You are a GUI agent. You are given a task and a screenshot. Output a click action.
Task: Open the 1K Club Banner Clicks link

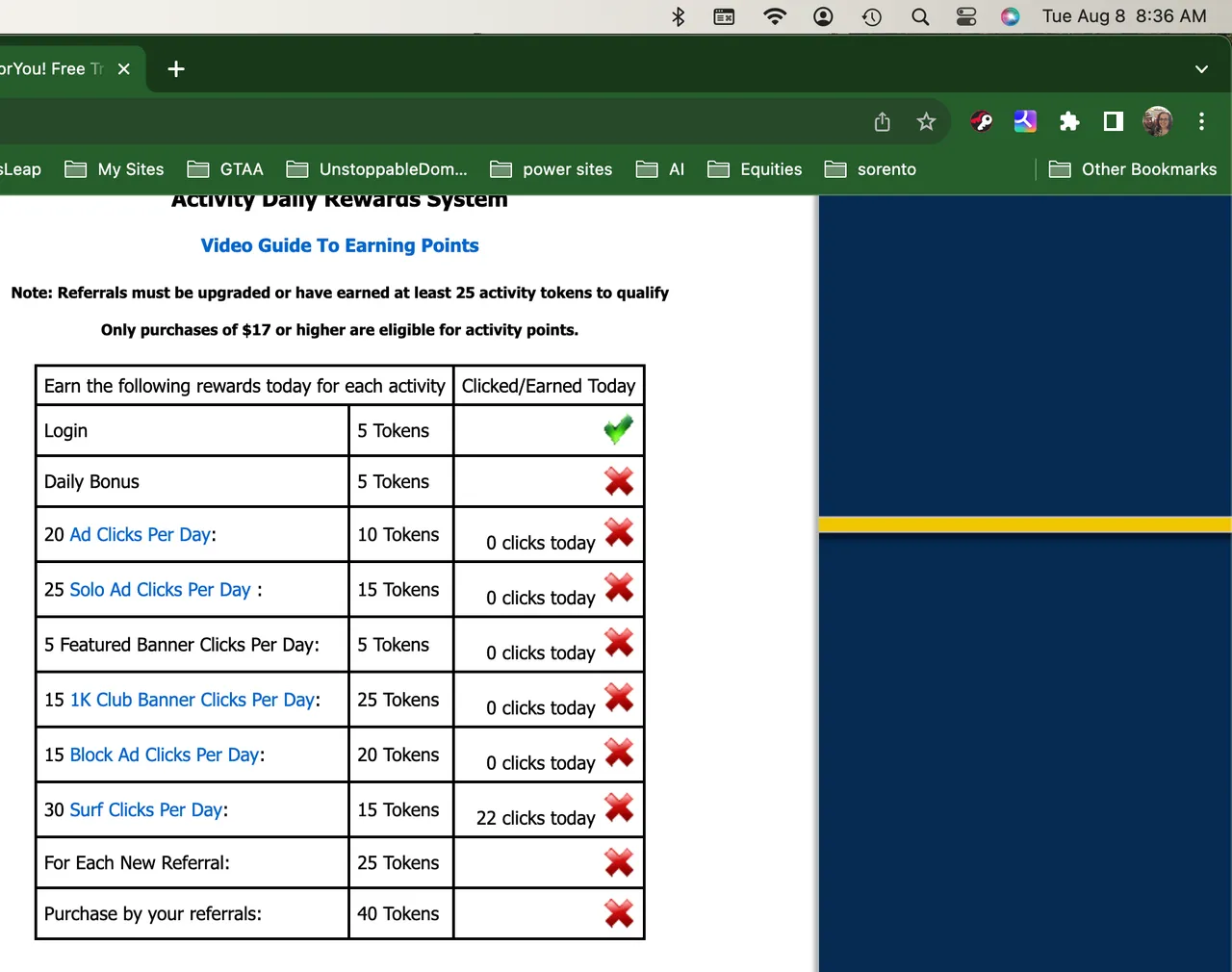coord(192,700)
